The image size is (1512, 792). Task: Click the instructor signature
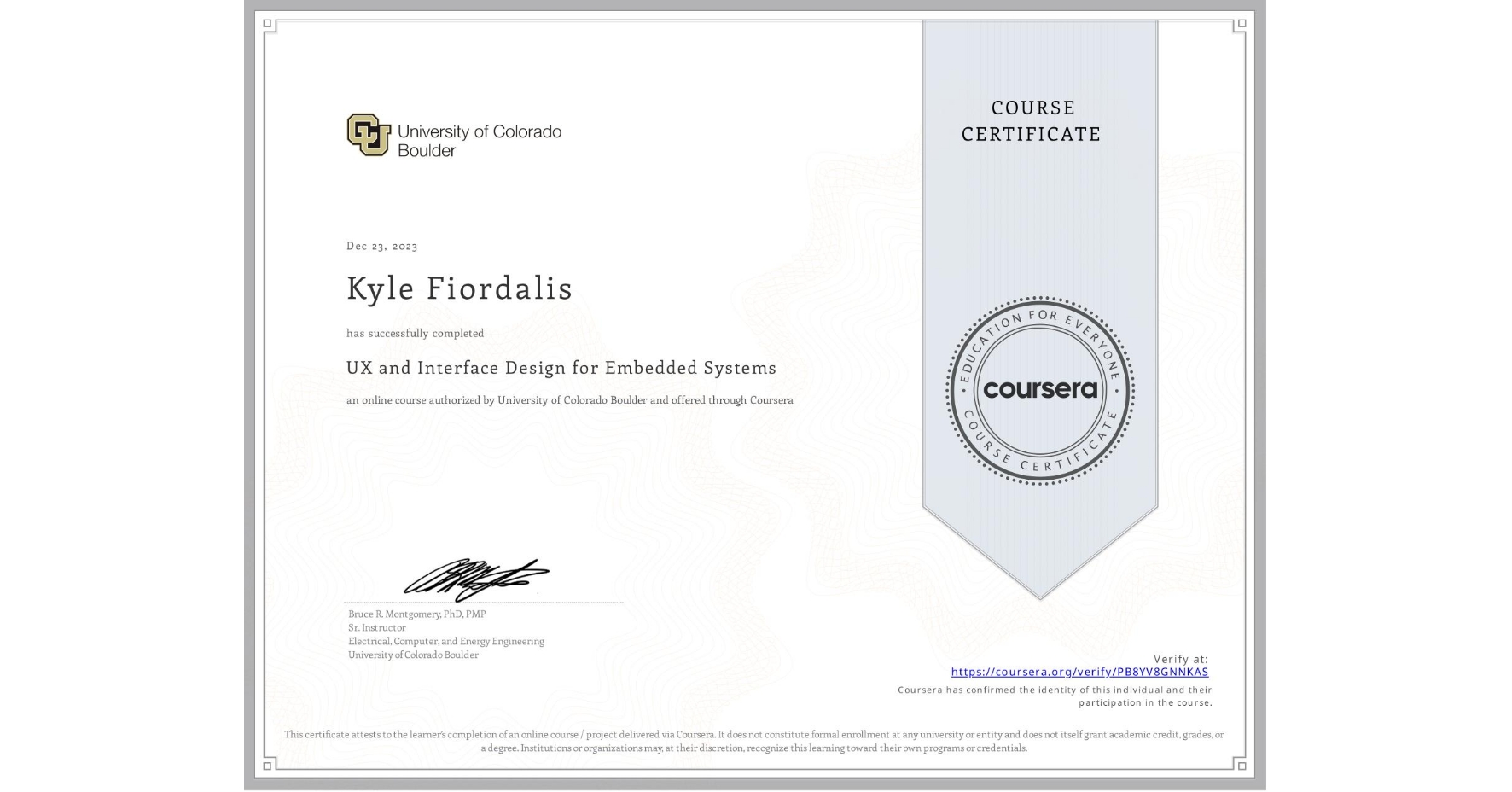coord(476,580)
